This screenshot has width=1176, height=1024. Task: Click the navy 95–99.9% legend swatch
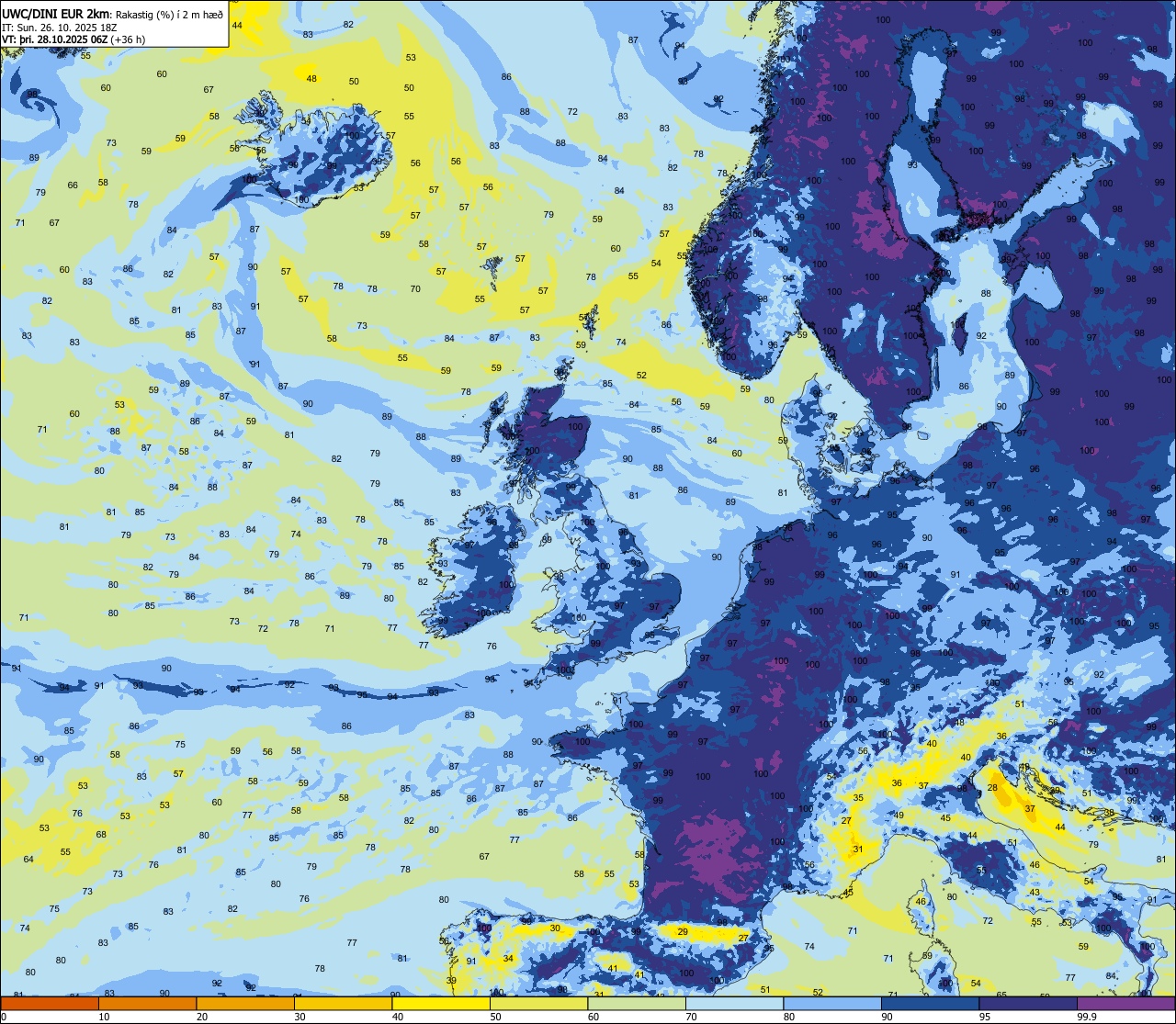pos(1028,1004)
